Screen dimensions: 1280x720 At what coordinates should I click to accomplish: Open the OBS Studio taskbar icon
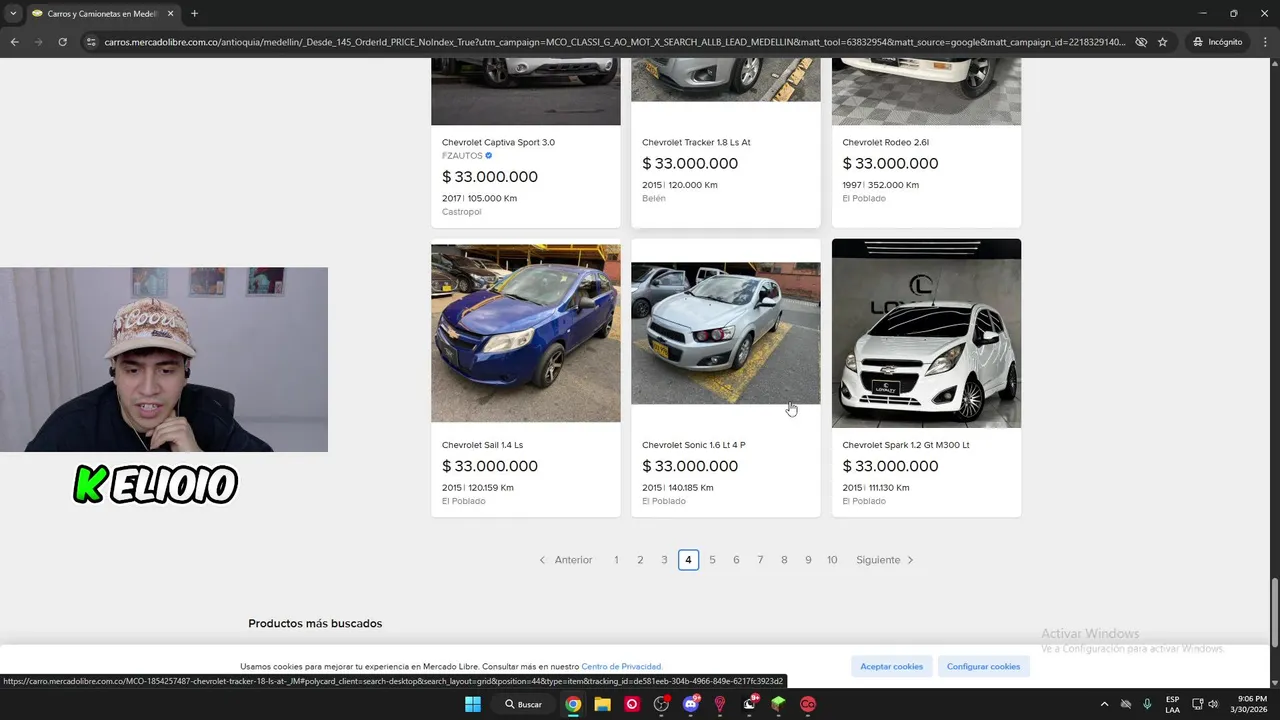661,704
